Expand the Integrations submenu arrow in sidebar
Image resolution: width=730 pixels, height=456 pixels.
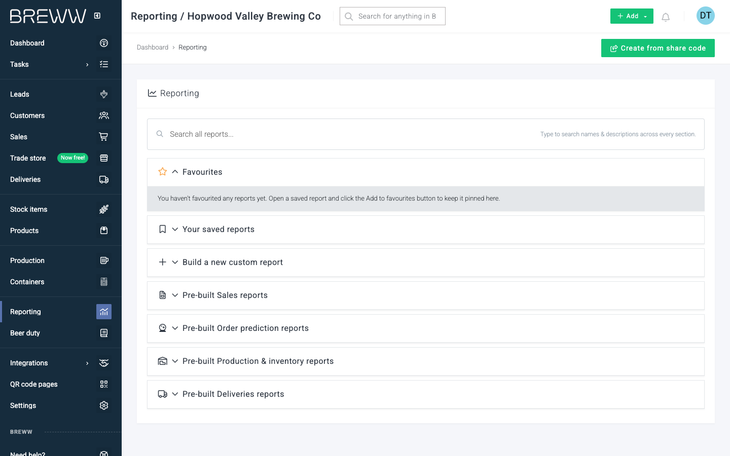click(87, 363)
